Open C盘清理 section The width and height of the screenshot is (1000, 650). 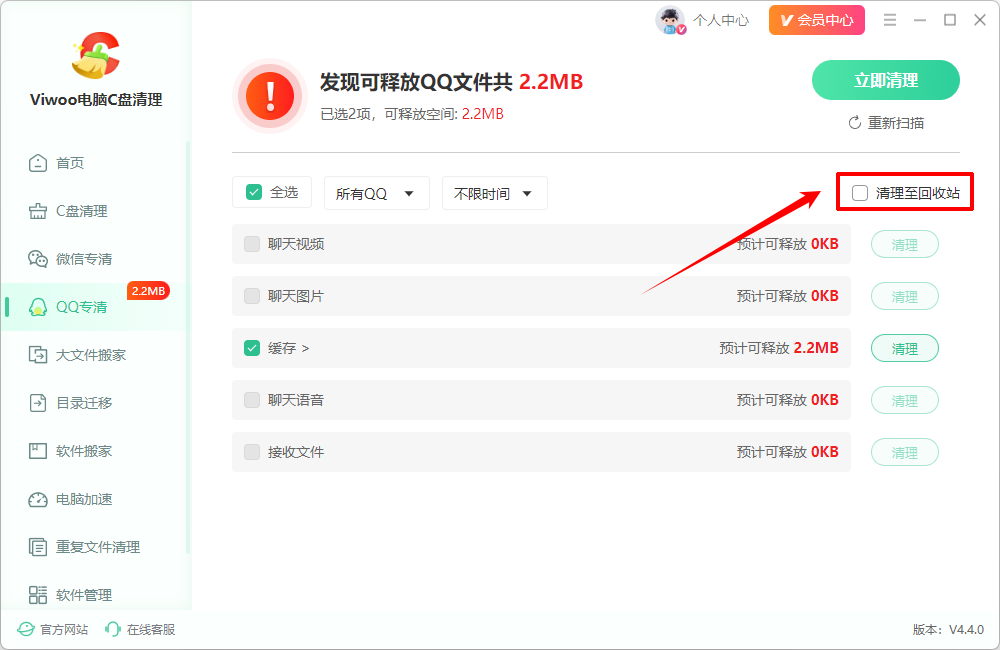[82, 211]
